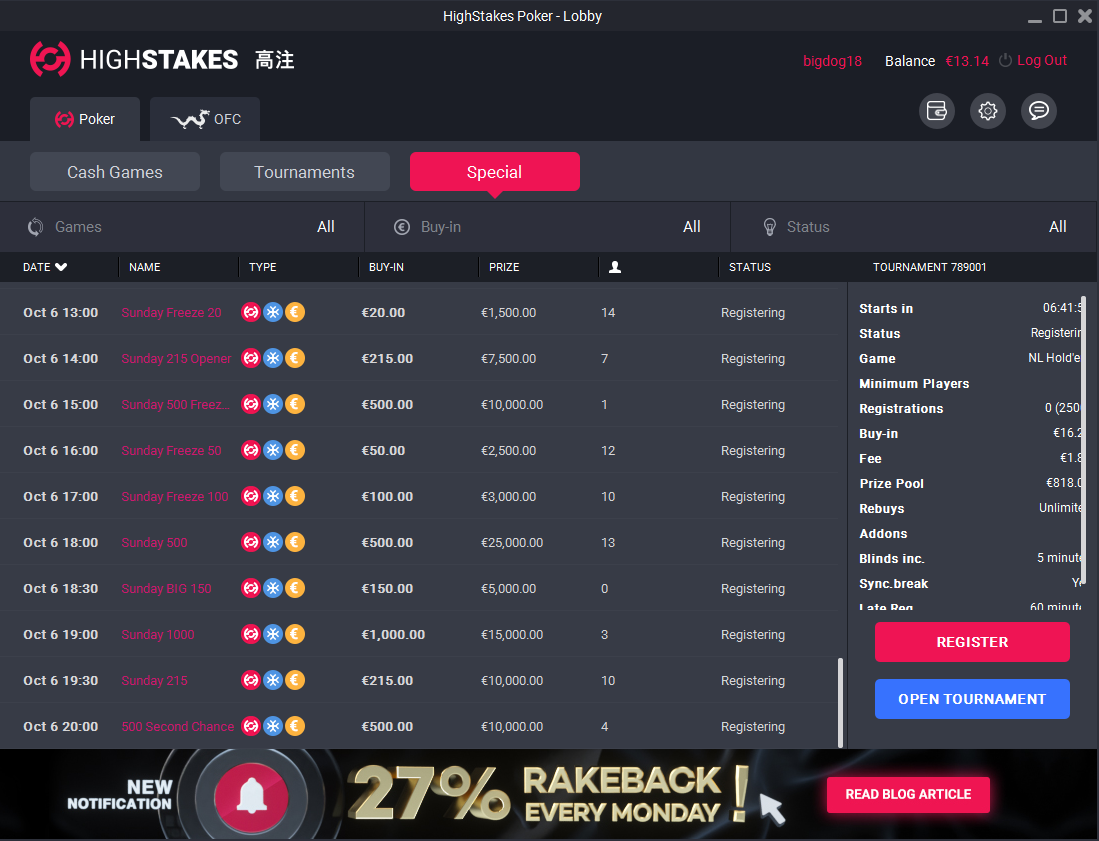The height and width of the screenshot is (841, 1099).
Task: Click the Open Tournament button
Action: pos(972,699)
